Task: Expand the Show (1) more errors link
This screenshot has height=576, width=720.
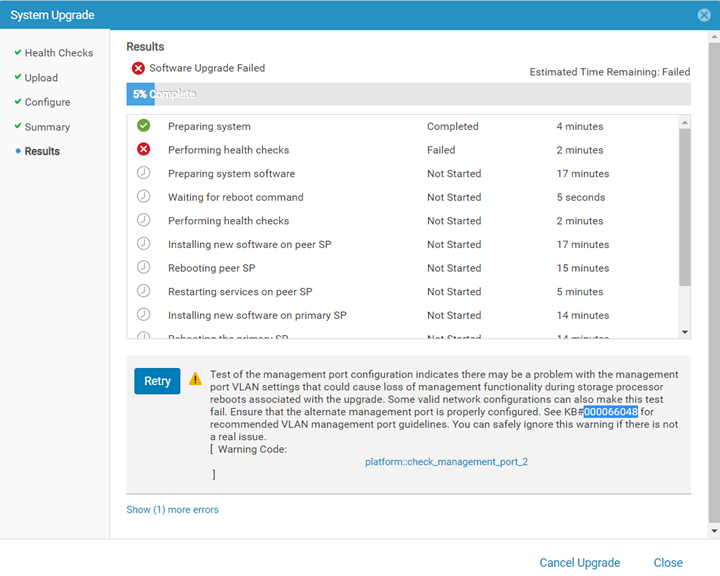Action: click(172, 510)
